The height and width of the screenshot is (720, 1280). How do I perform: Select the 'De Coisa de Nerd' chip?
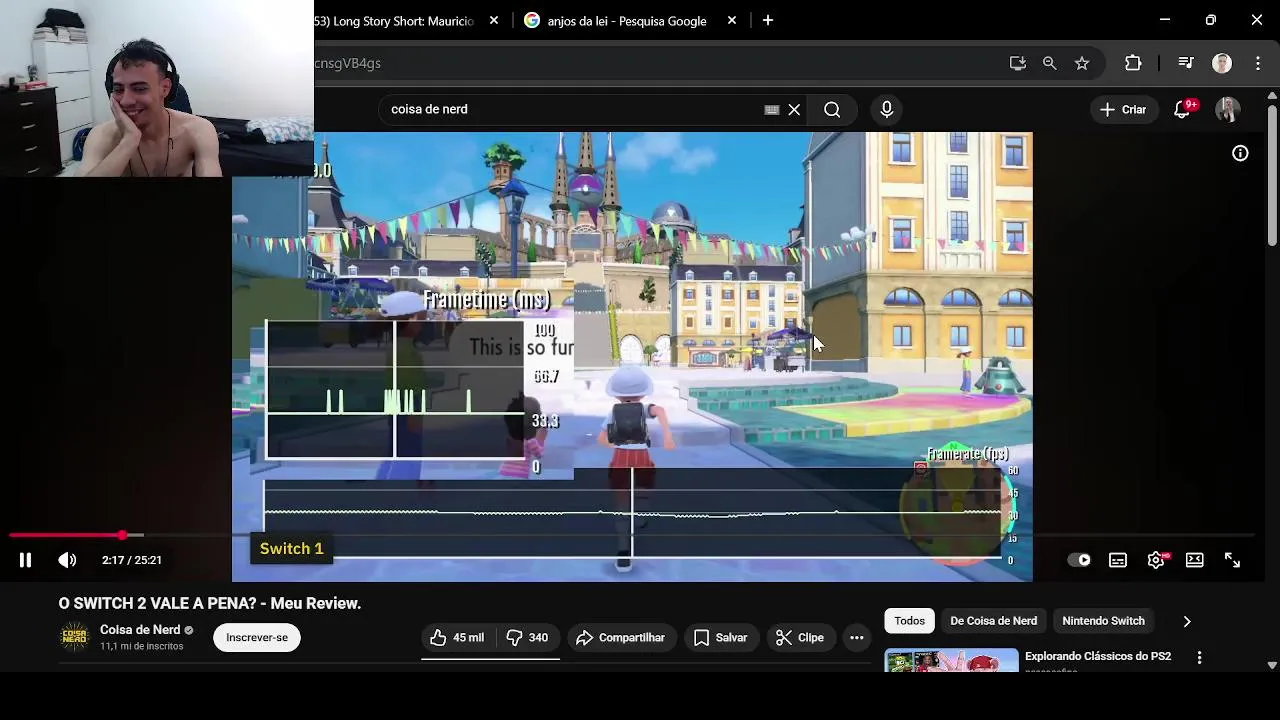coord(993,621)
